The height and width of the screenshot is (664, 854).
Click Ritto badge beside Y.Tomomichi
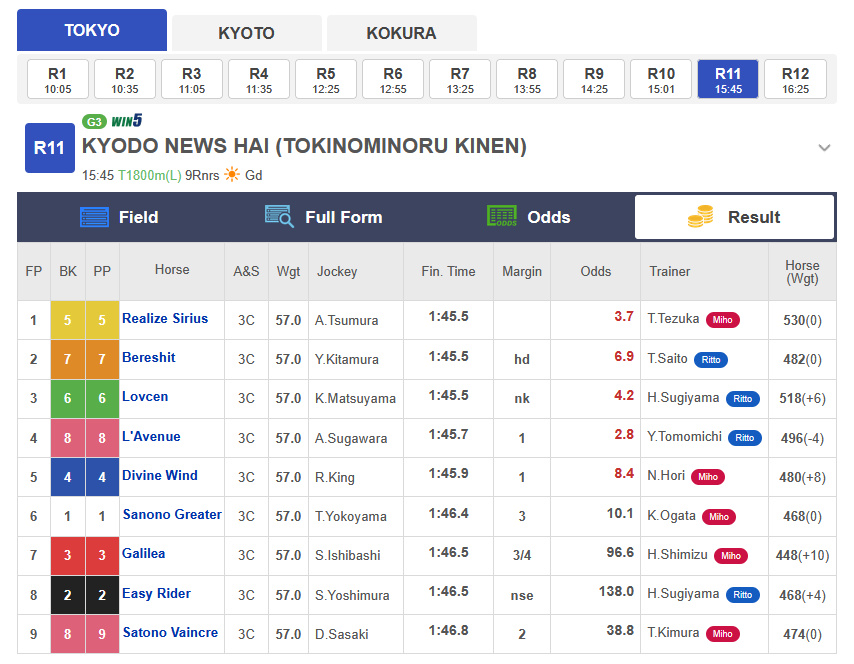pos(745,438)
